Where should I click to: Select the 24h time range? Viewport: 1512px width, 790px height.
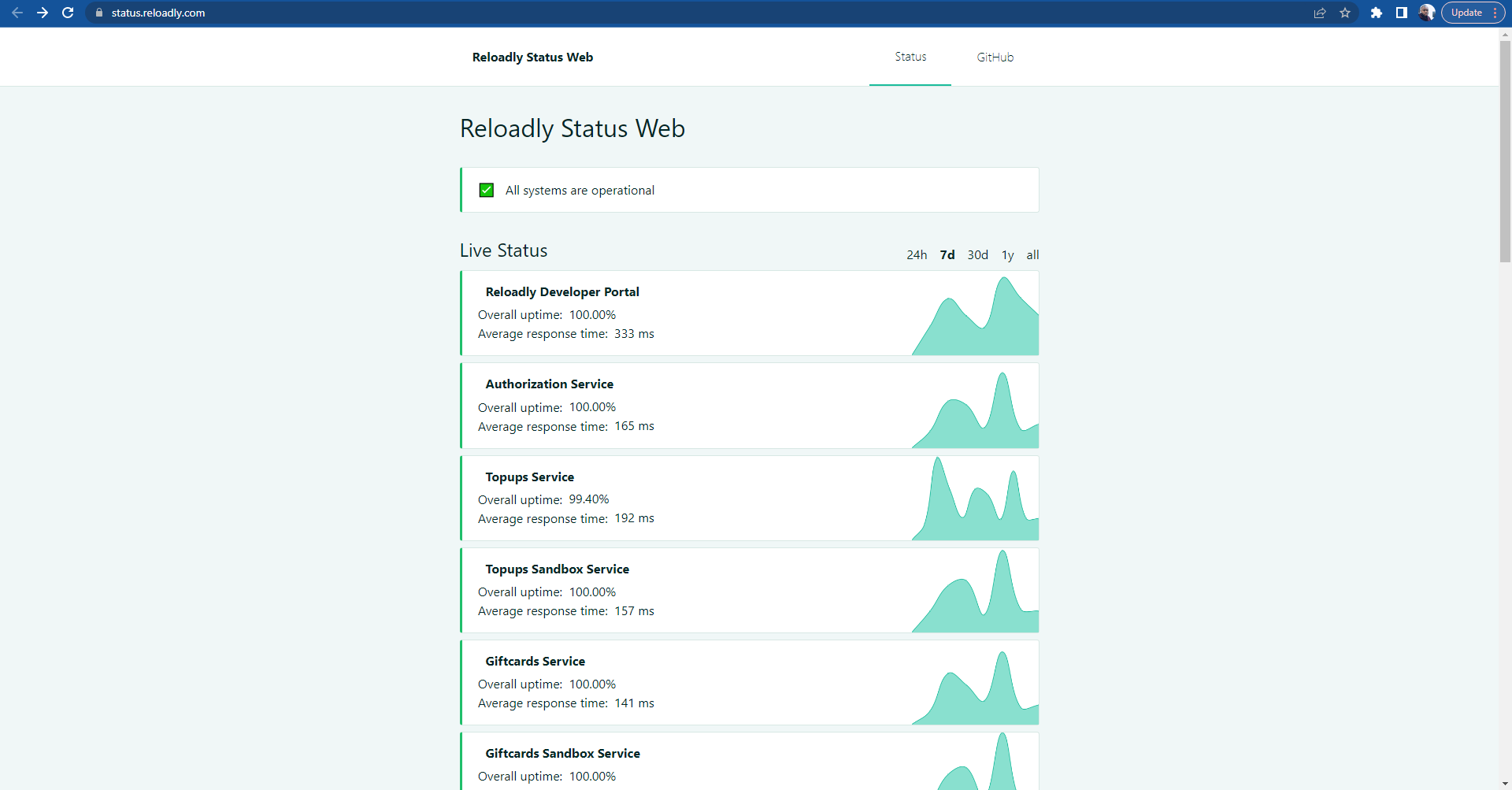click(917, 255)
